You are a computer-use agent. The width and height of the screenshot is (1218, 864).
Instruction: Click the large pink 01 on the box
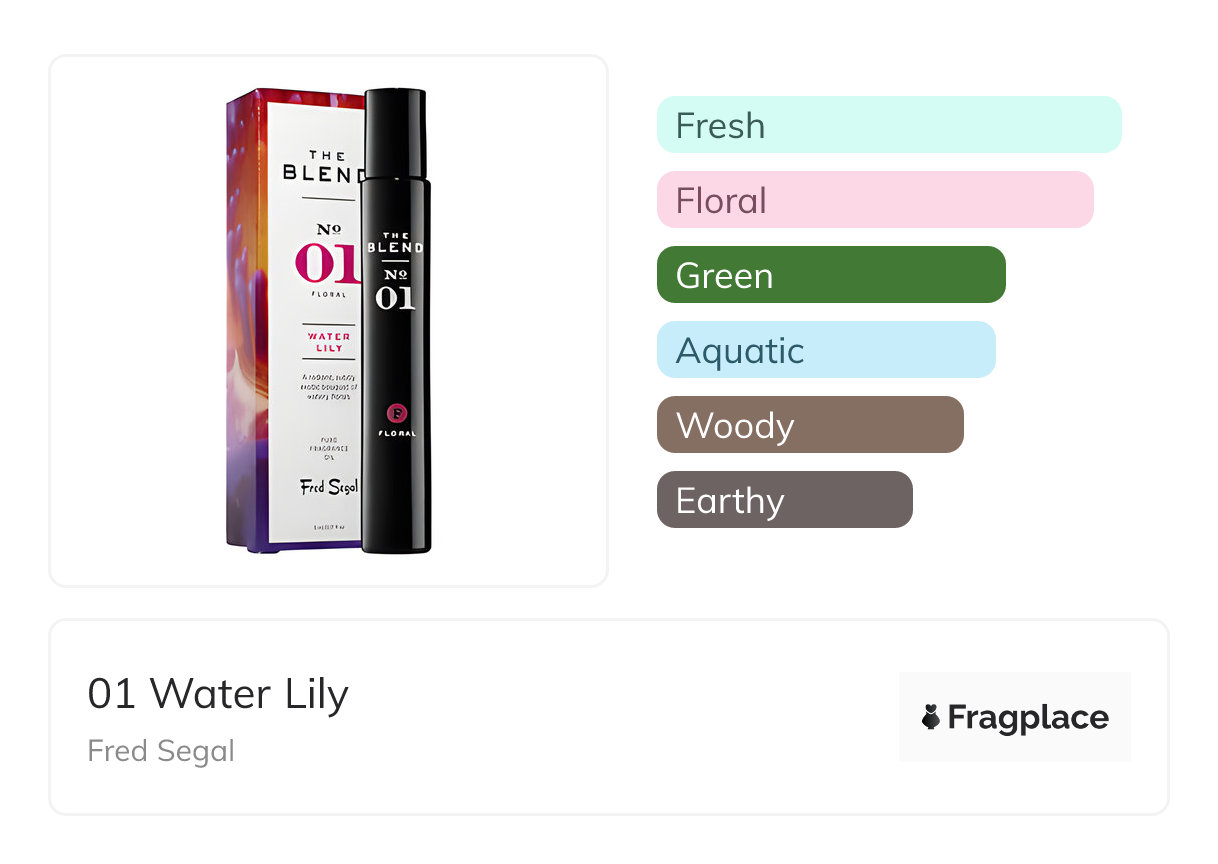[x=328, y=263]
